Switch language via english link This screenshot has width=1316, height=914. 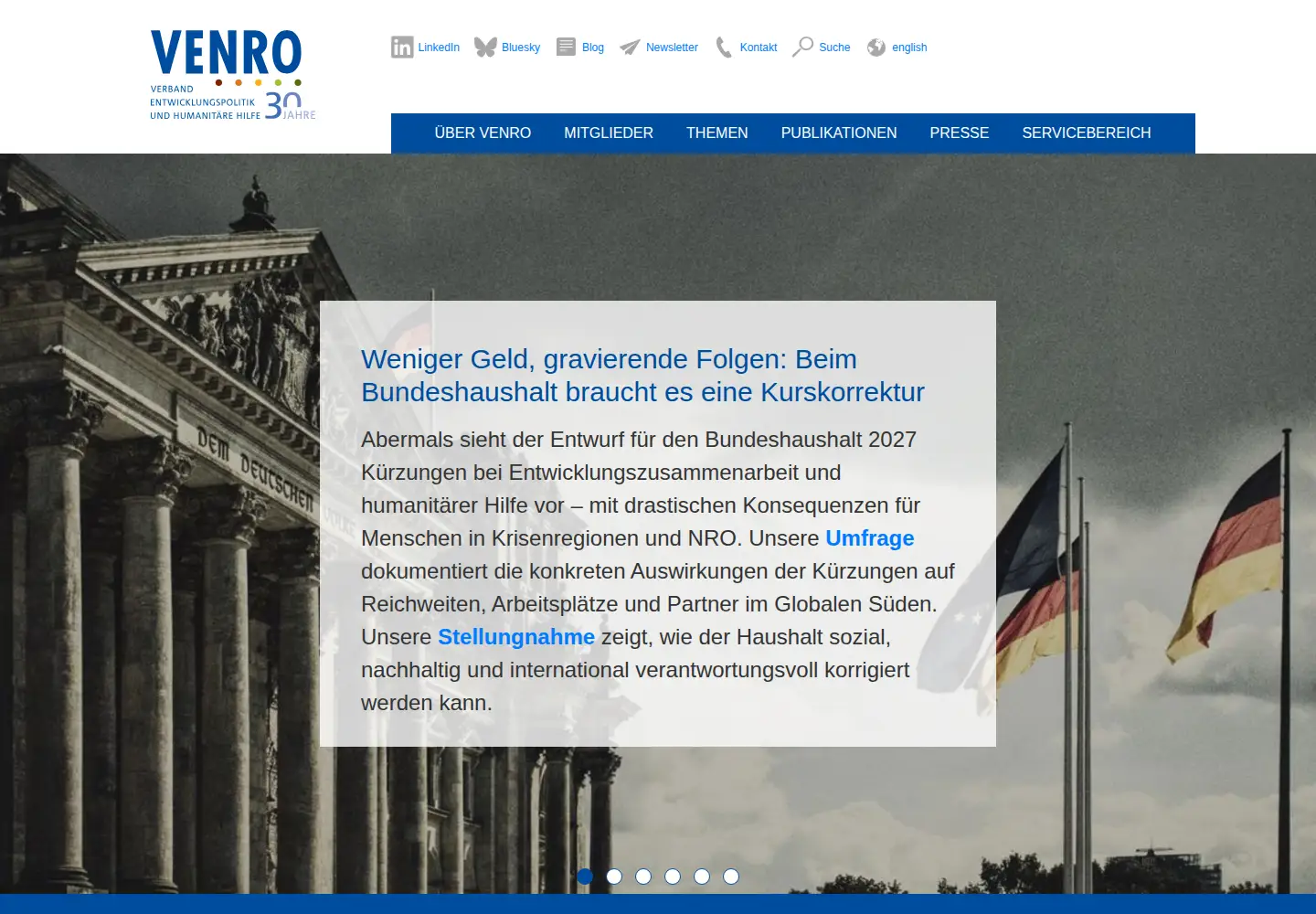[x=909, y=48]
